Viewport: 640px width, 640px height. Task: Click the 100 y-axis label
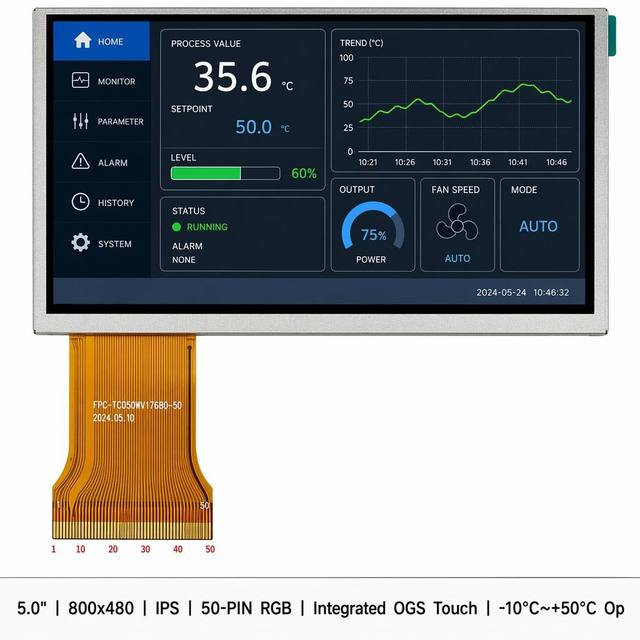click(346, 58)
